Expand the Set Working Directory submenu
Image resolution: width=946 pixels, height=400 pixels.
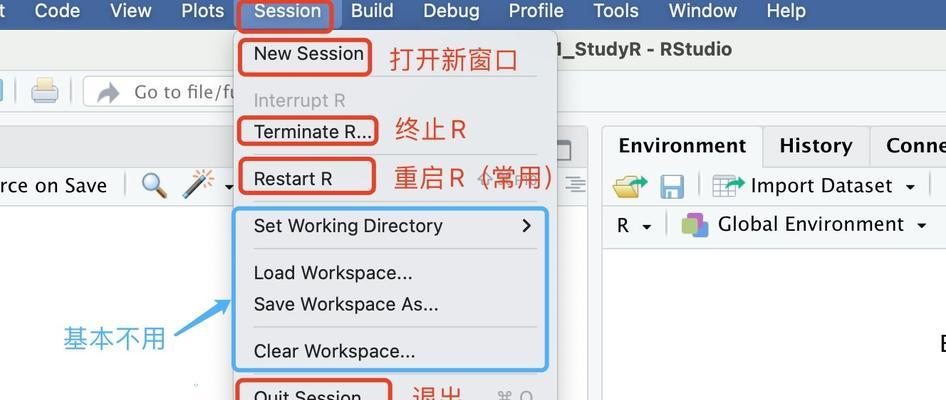[393, 226]
